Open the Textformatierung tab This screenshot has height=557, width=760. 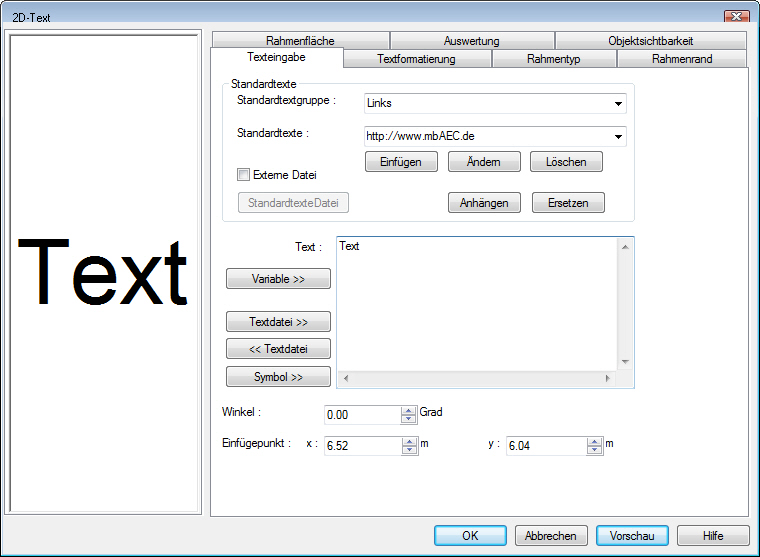(x=417, y=59)
